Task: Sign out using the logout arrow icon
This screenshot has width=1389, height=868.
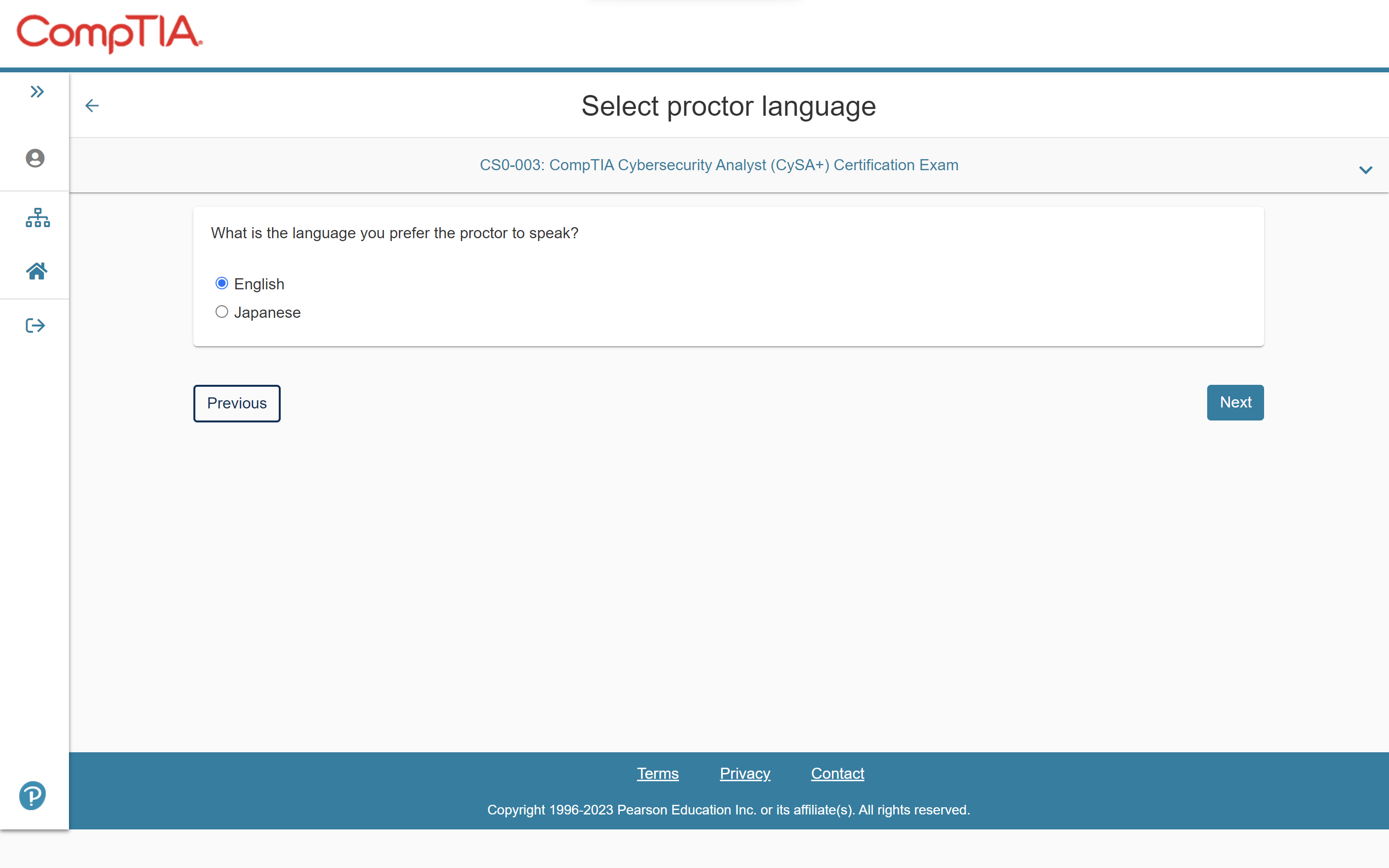Action: pos(36,325)
